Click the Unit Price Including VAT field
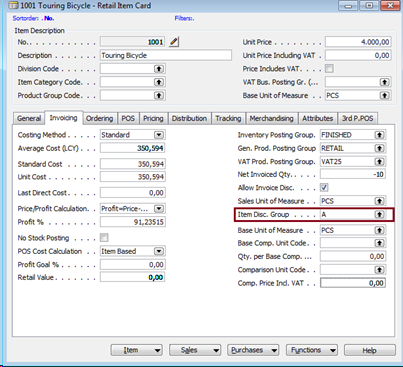 click(x=358, y=55)
